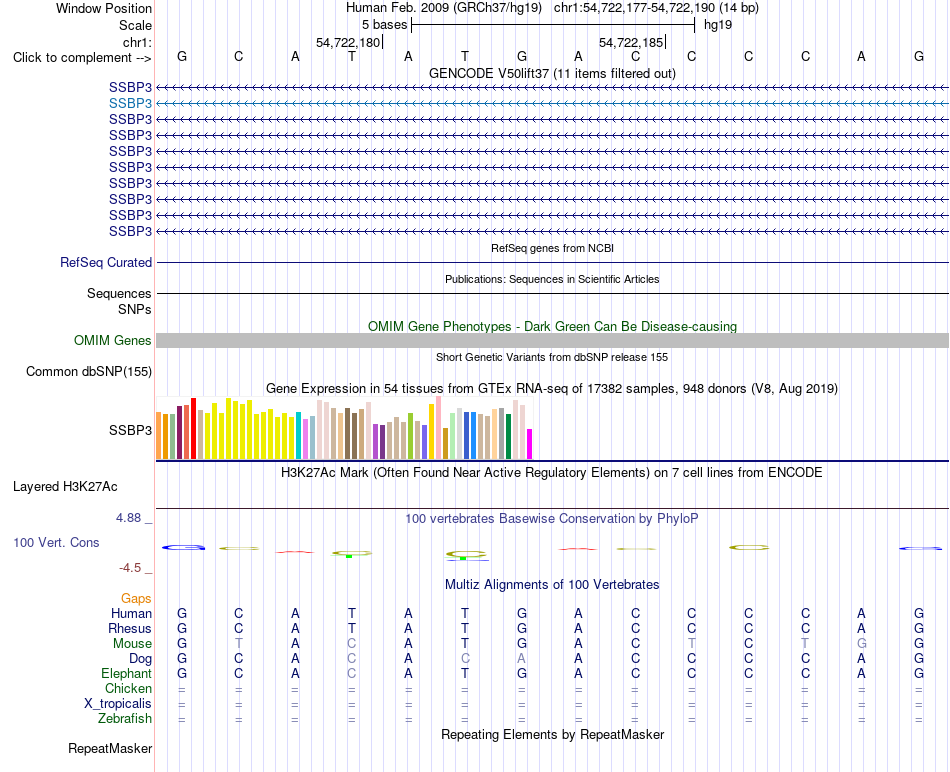Click "Short Genetic Variants from dbSNP release 155"
950x772 pixels.
pos(552,358)
